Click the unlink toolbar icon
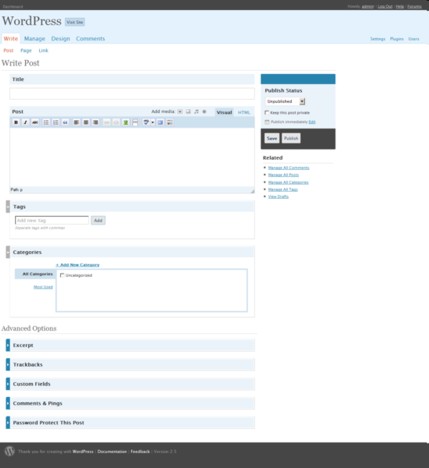The height and width of the screenshot is (468, 429). point(116,123)
